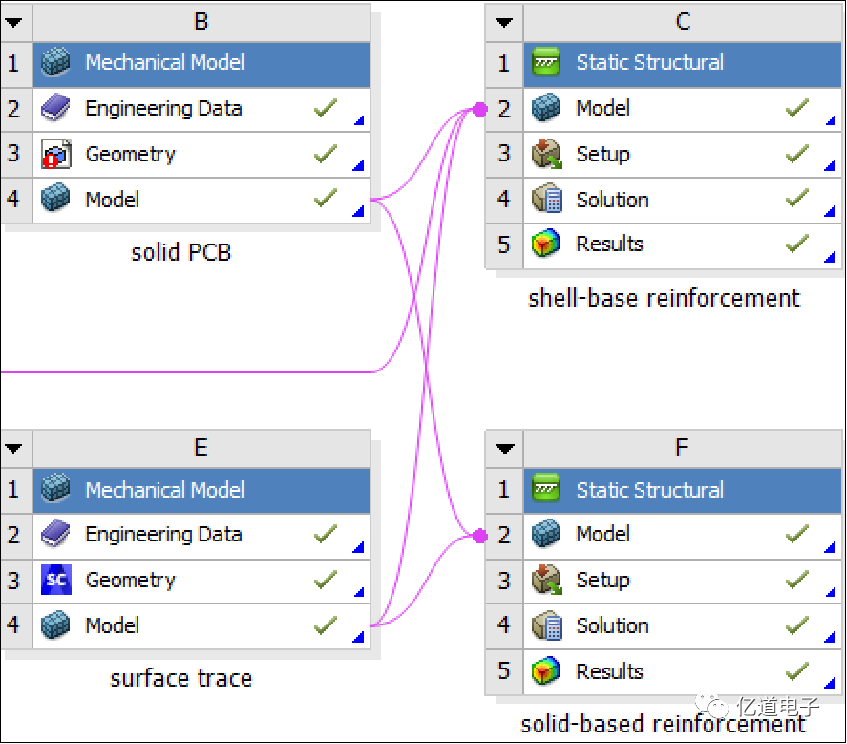Viewport: 847px width, 744px height.
Task: Click the Geometry icon in solid PCB system
Action: [x=56, y=154]
